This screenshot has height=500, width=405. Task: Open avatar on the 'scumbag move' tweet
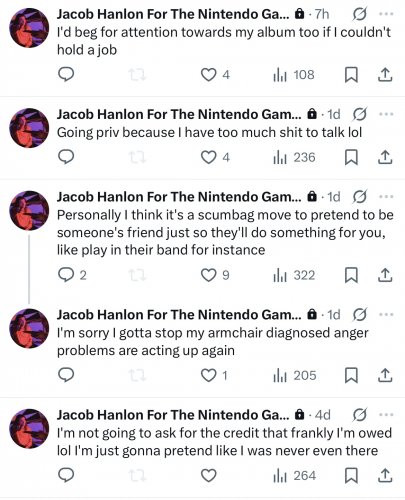tap(29, 211)
